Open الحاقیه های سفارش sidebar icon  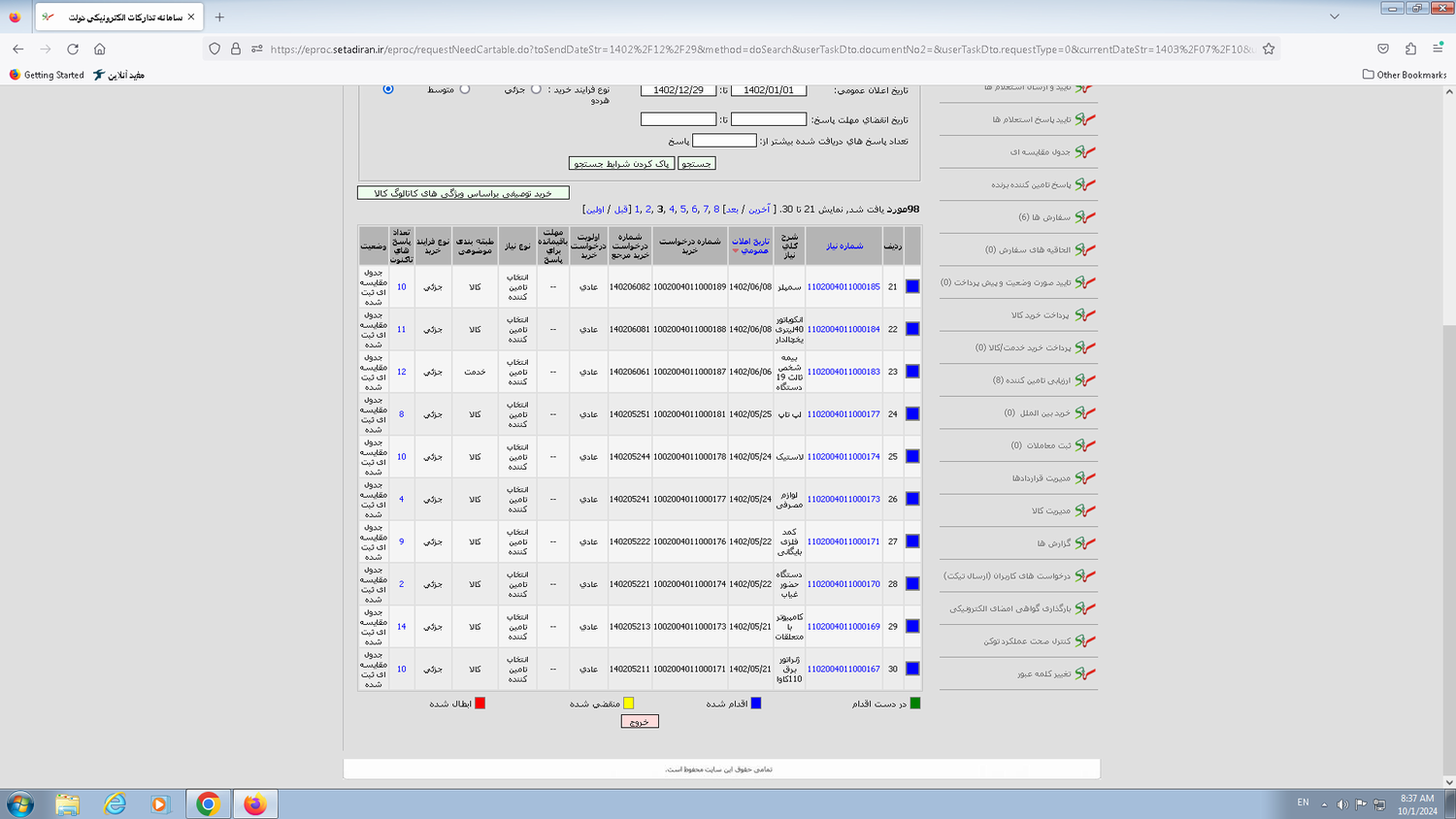[x=1085, y=249]
